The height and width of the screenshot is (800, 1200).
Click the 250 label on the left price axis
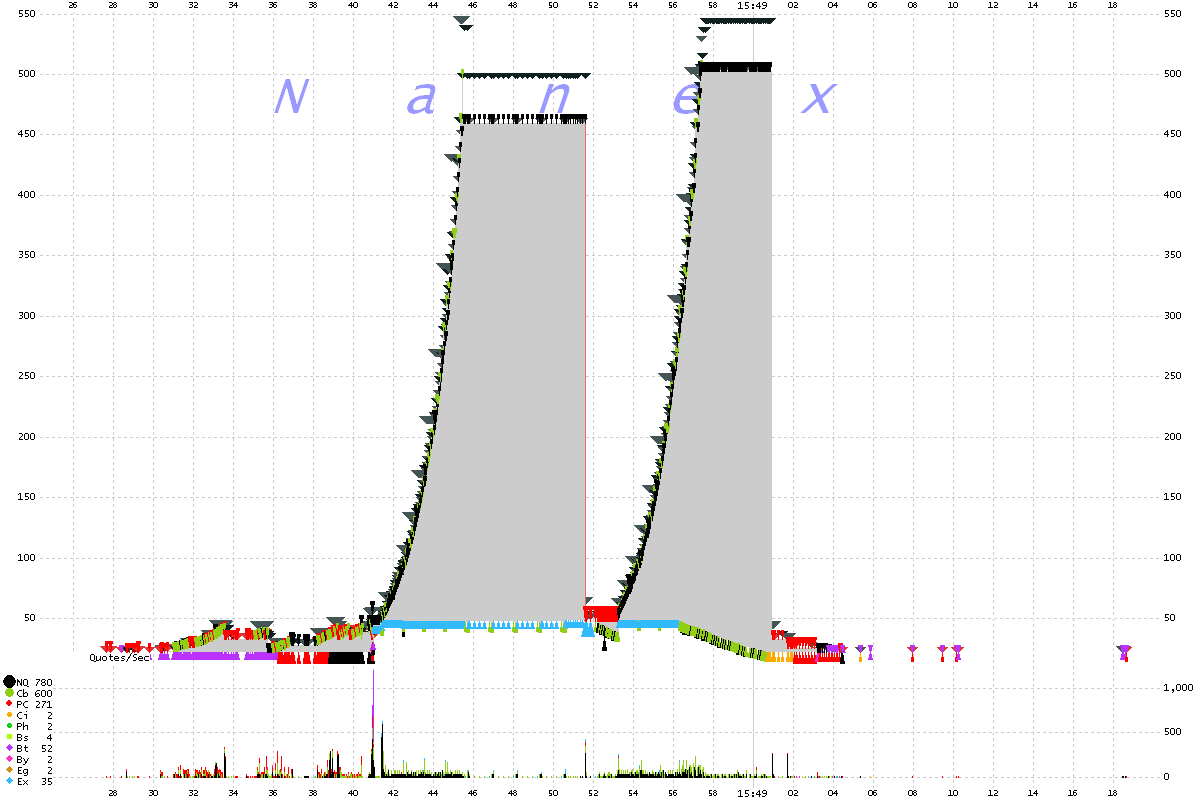tap(27, 377)
